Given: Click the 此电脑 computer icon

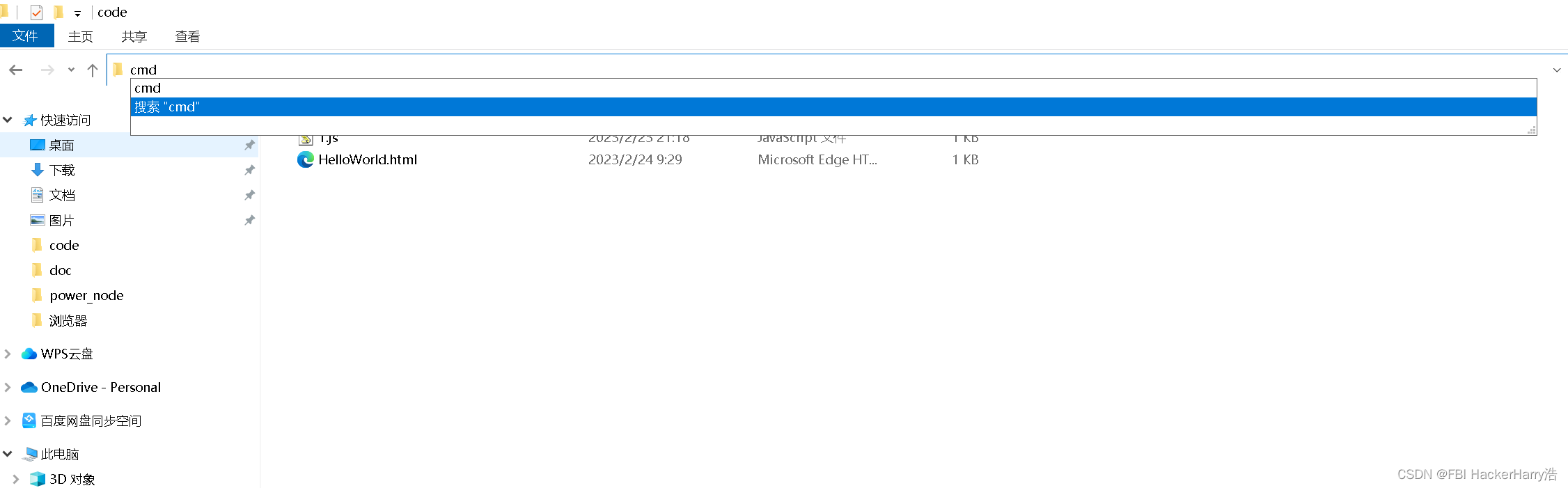Looking at the screenshot, I should tap(30, 454).
